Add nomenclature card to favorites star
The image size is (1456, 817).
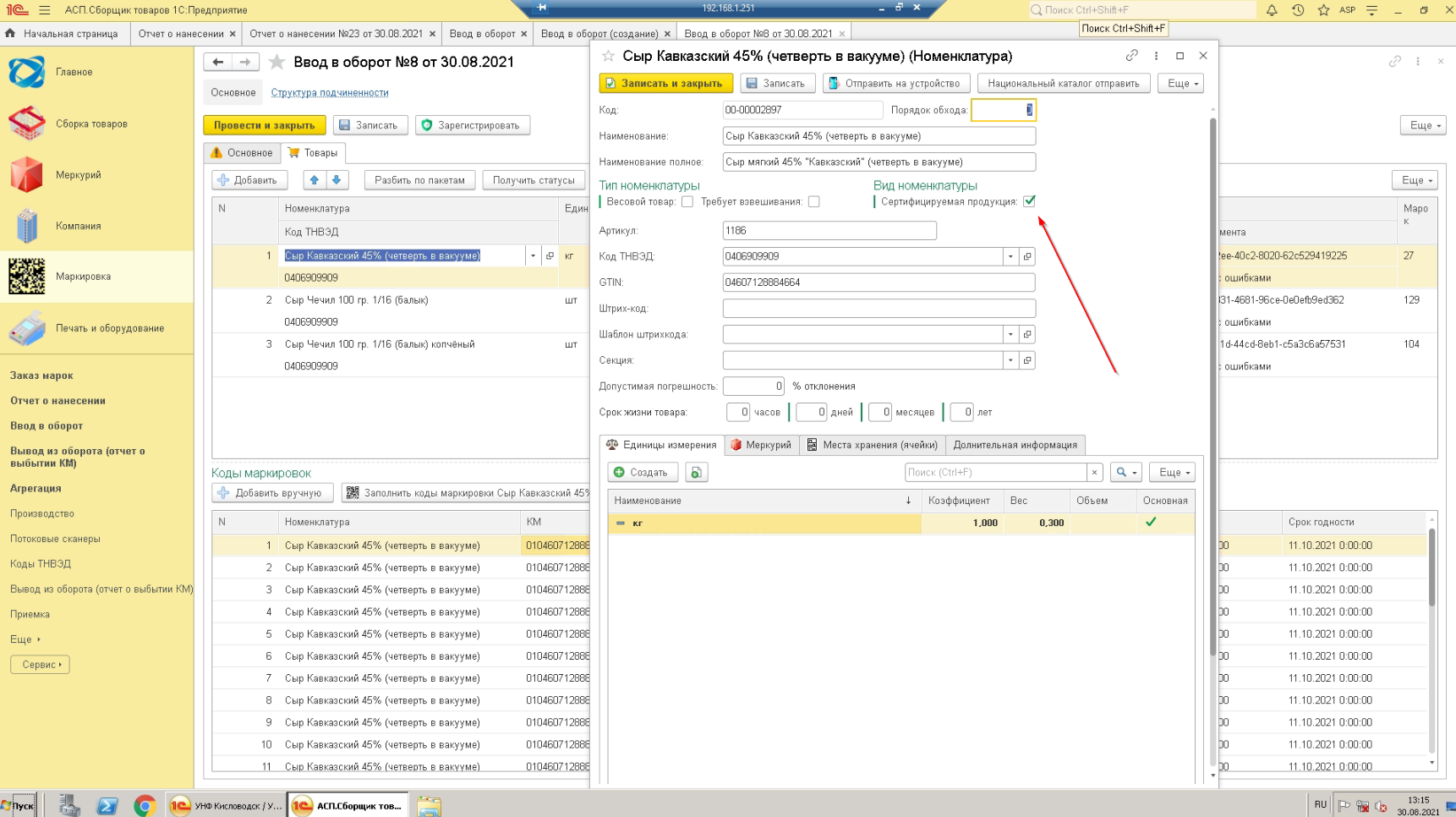pyautogui.click(x=608, y=56)
